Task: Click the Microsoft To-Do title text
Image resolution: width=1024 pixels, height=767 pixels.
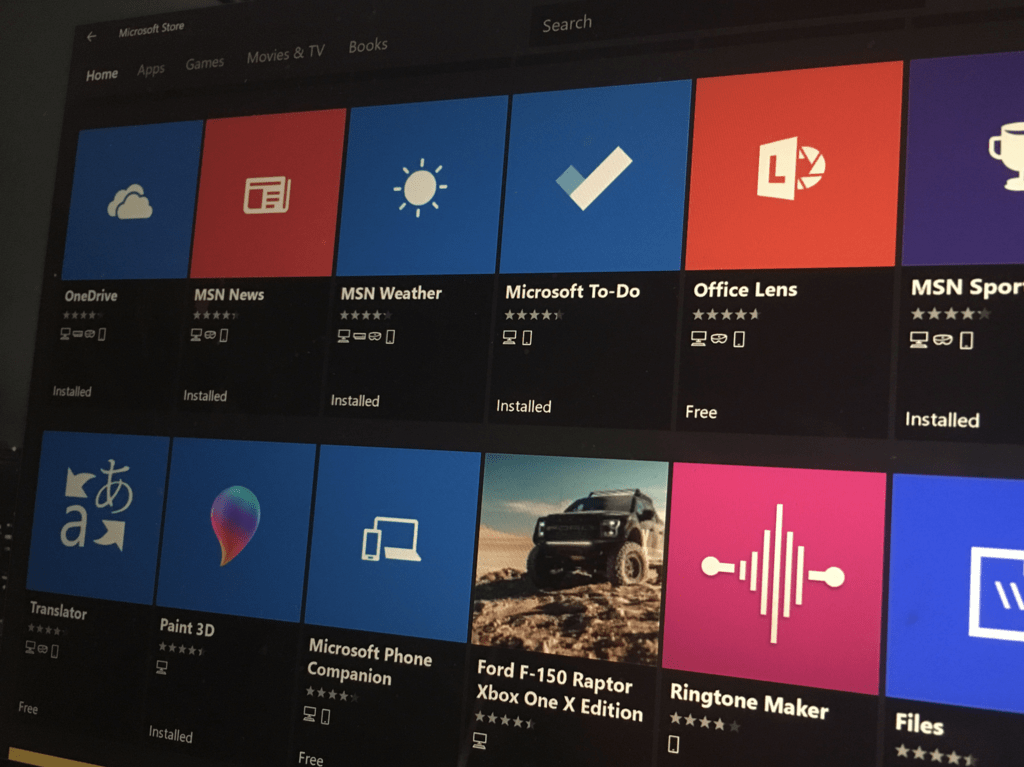Action: 572,292
